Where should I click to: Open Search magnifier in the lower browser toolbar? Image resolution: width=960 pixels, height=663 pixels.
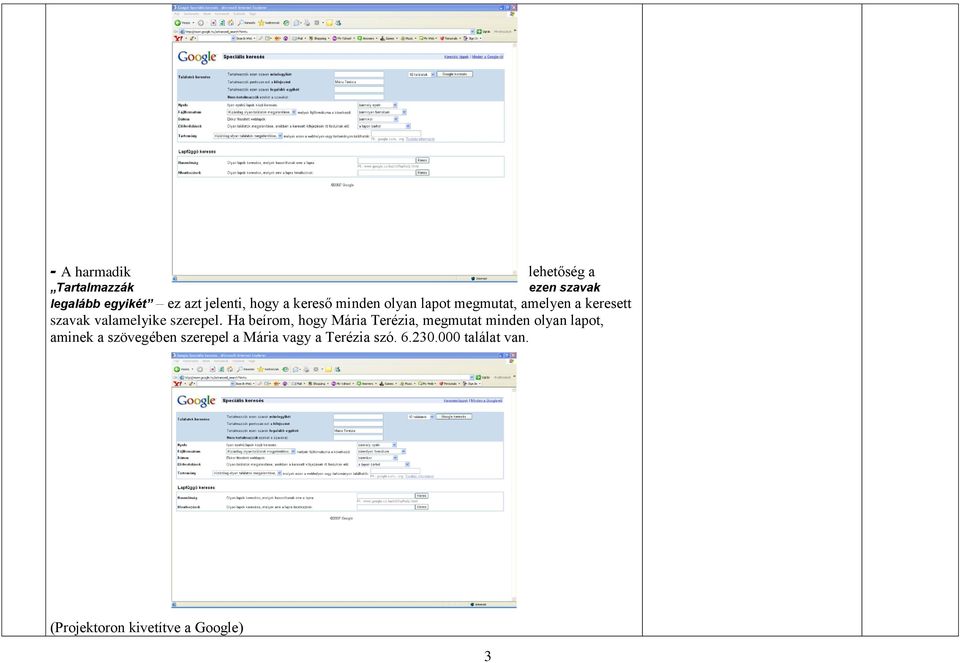click(x=241, y=369)
